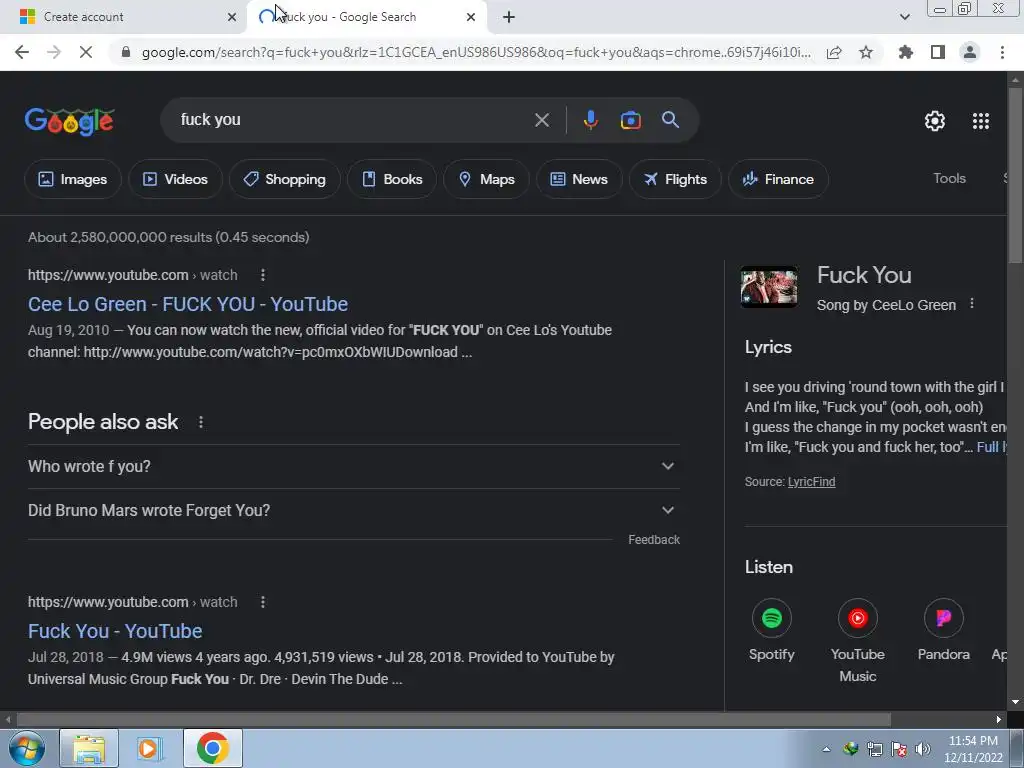Click the Chrome taskbar icon
This screenshot has width=1024, height=768.
(x=212, y=748)
